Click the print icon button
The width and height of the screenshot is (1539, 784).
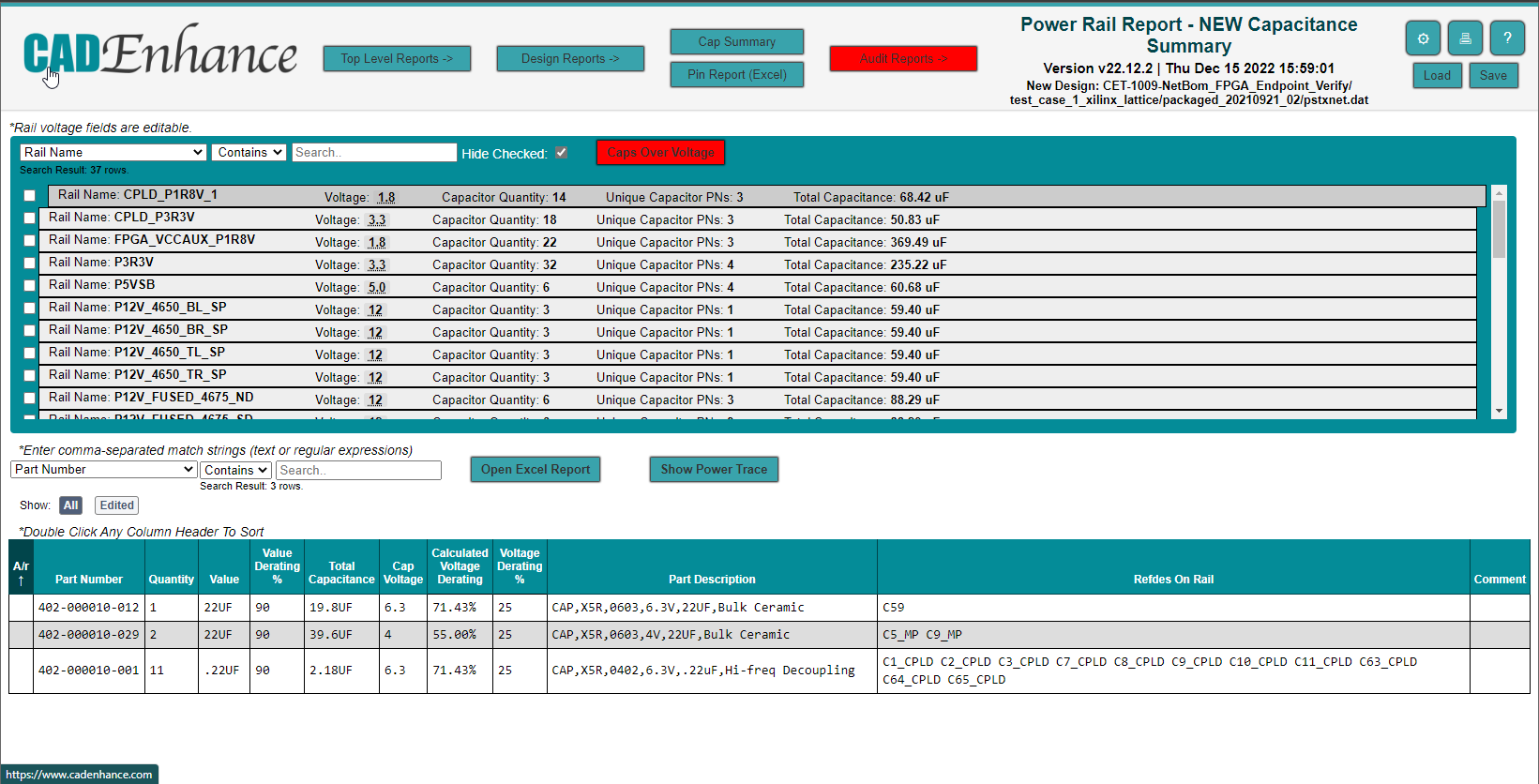click(x=1465, y=38)
